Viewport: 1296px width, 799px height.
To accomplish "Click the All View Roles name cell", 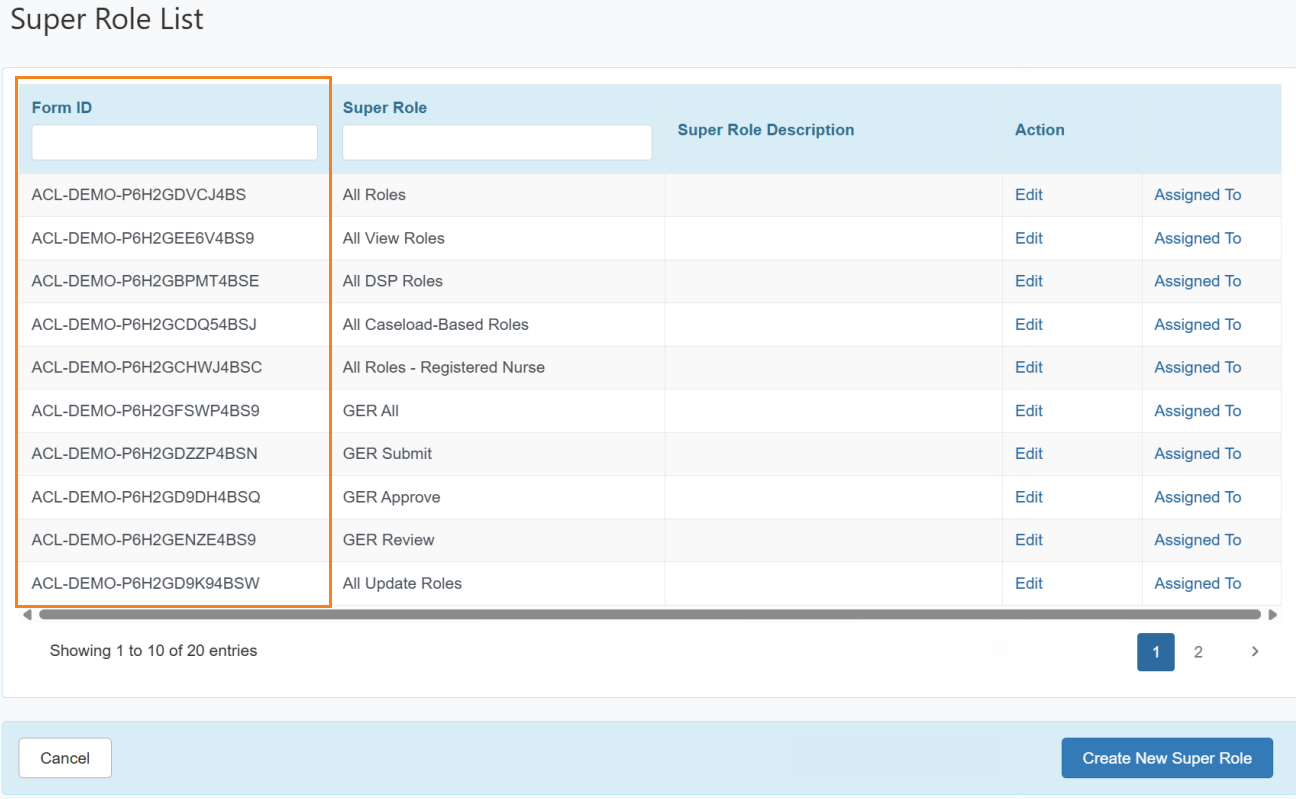I will click(x=394, y=238).
